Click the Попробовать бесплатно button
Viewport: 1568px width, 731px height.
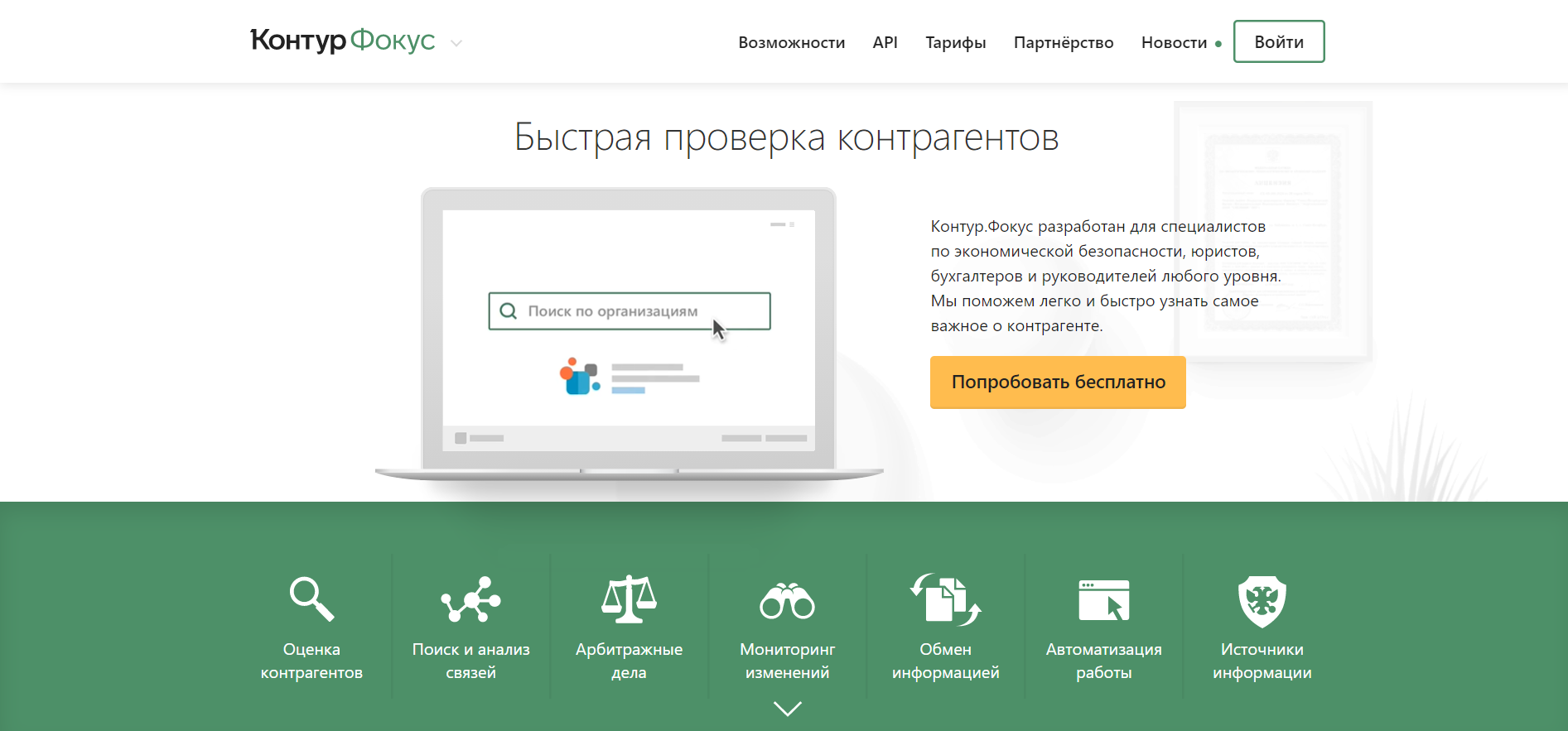point(1058,382)
